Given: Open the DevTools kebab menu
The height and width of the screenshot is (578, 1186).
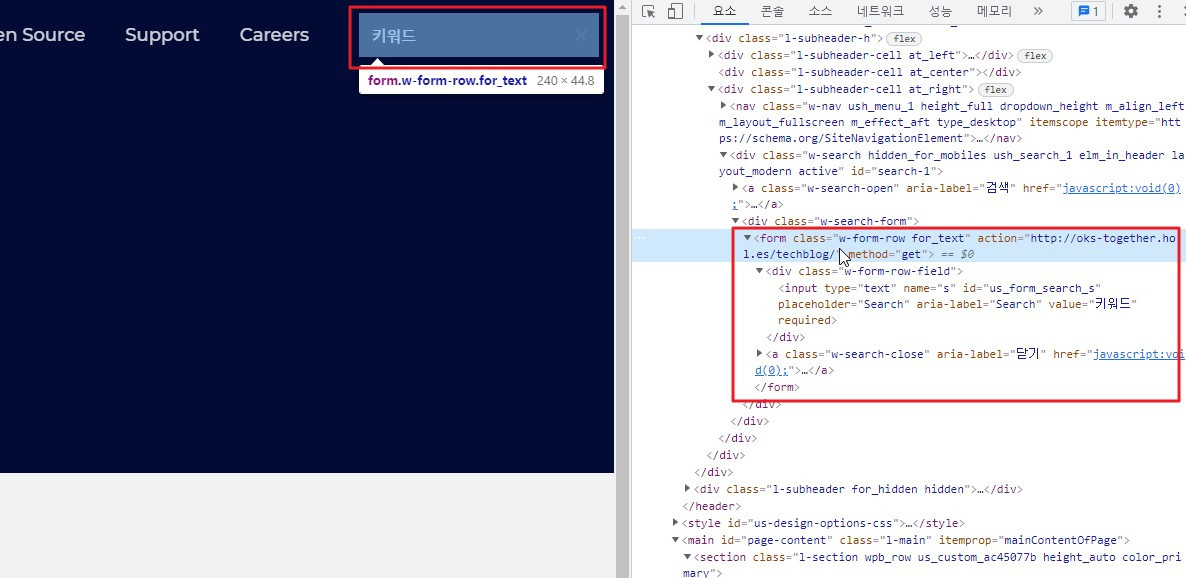Looking at the screenshot, I should tap(1160, 11).
